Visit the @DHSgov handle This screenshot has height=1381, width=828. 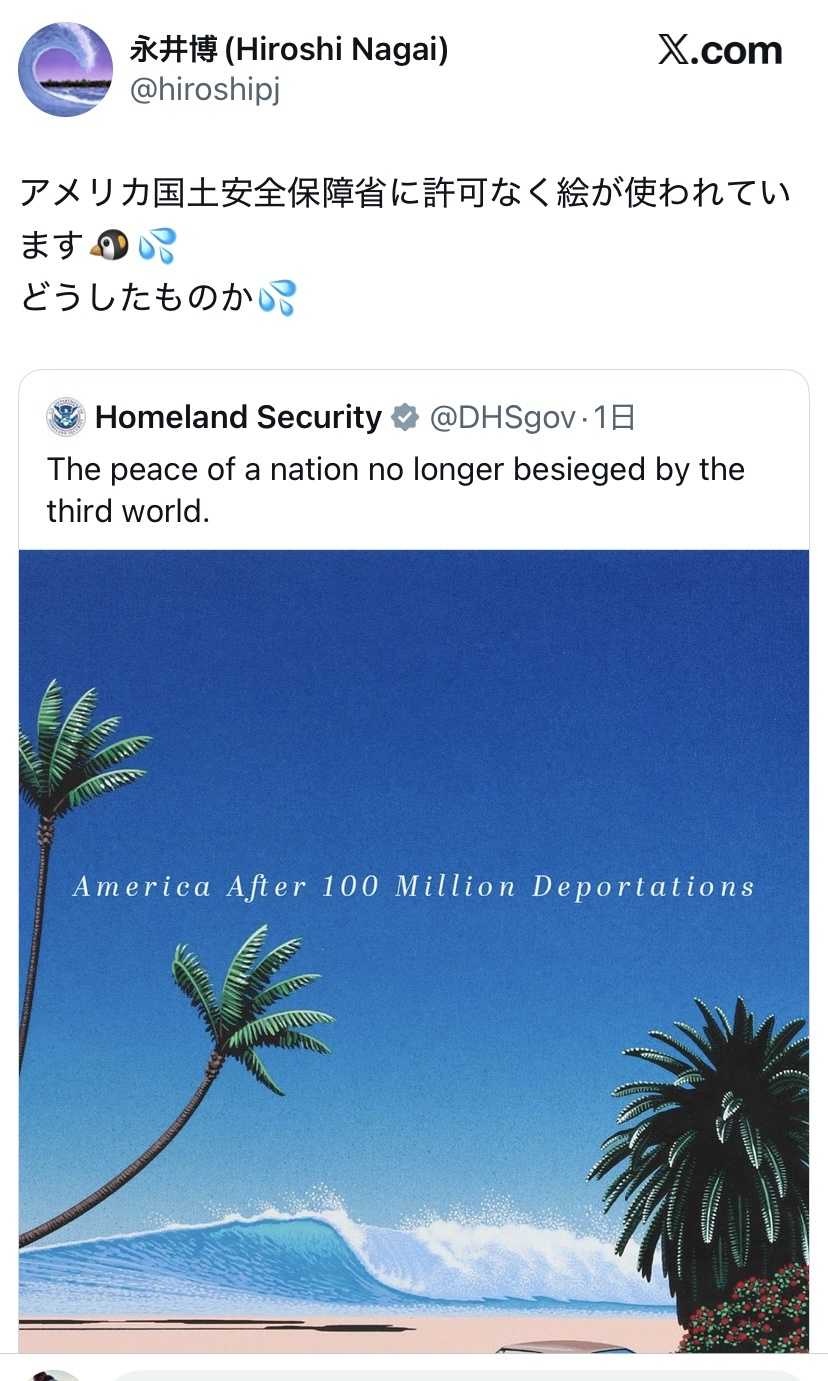point(502,418)
